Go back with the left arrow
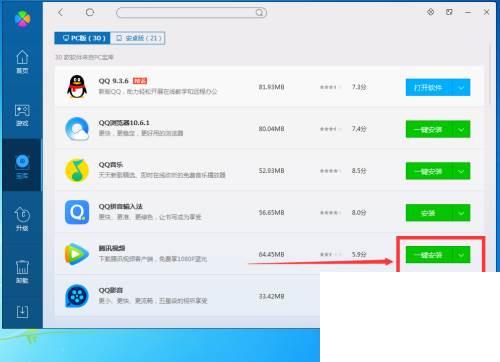Image resolution: width=500 pixels, height=362 pixels. point(60,12)
